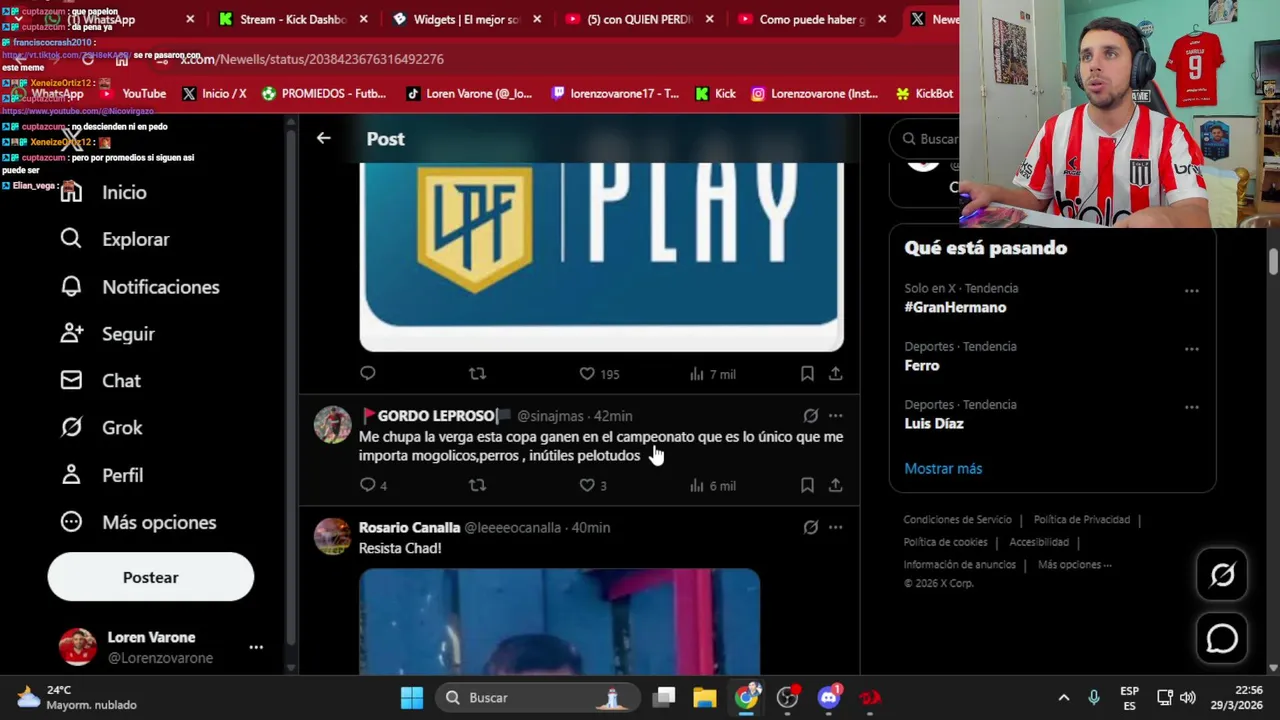
Task: Open the Ferro trend
Action: (x=922, y=365)
